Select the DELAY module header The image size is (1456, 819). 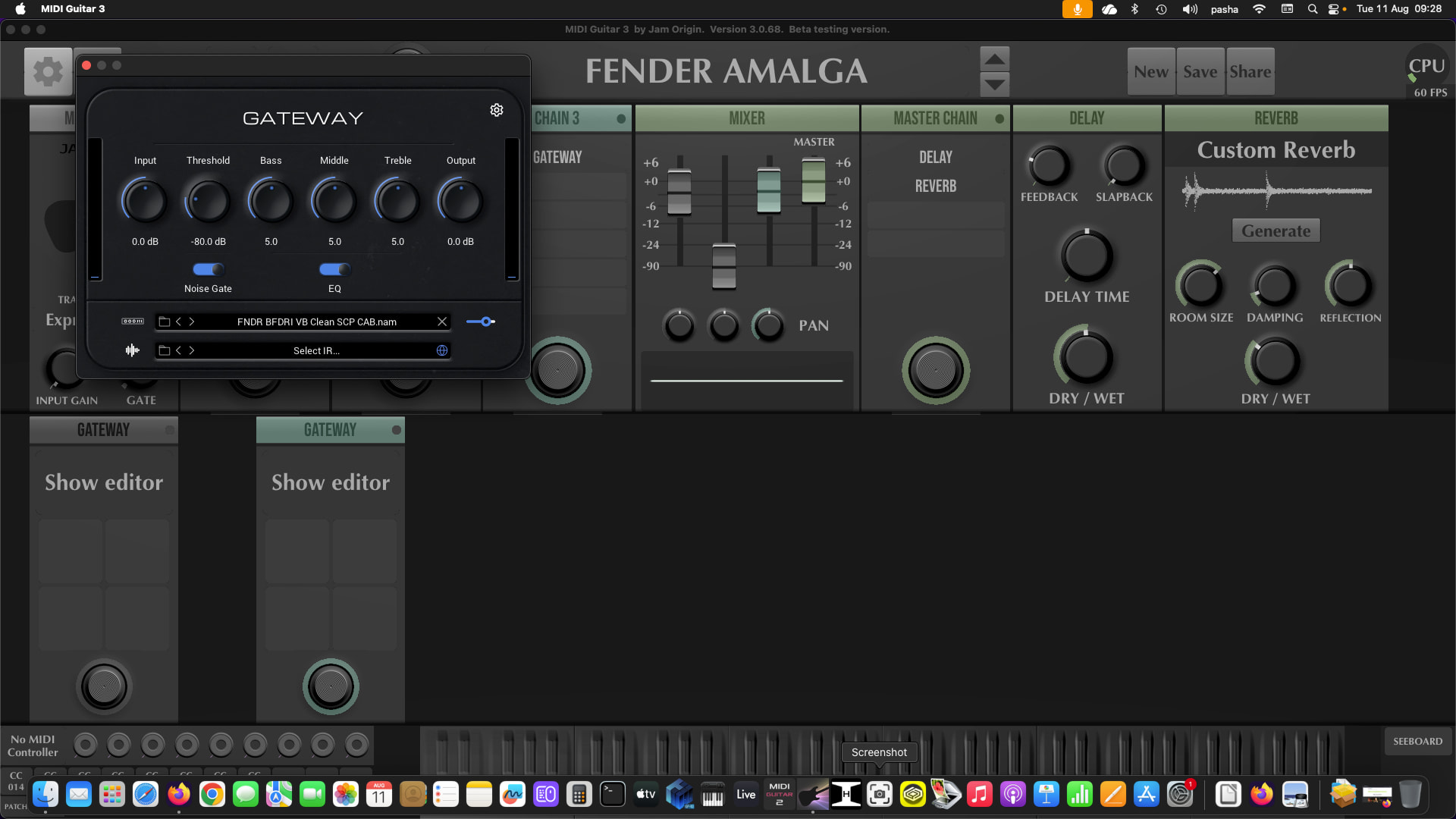1087,118
